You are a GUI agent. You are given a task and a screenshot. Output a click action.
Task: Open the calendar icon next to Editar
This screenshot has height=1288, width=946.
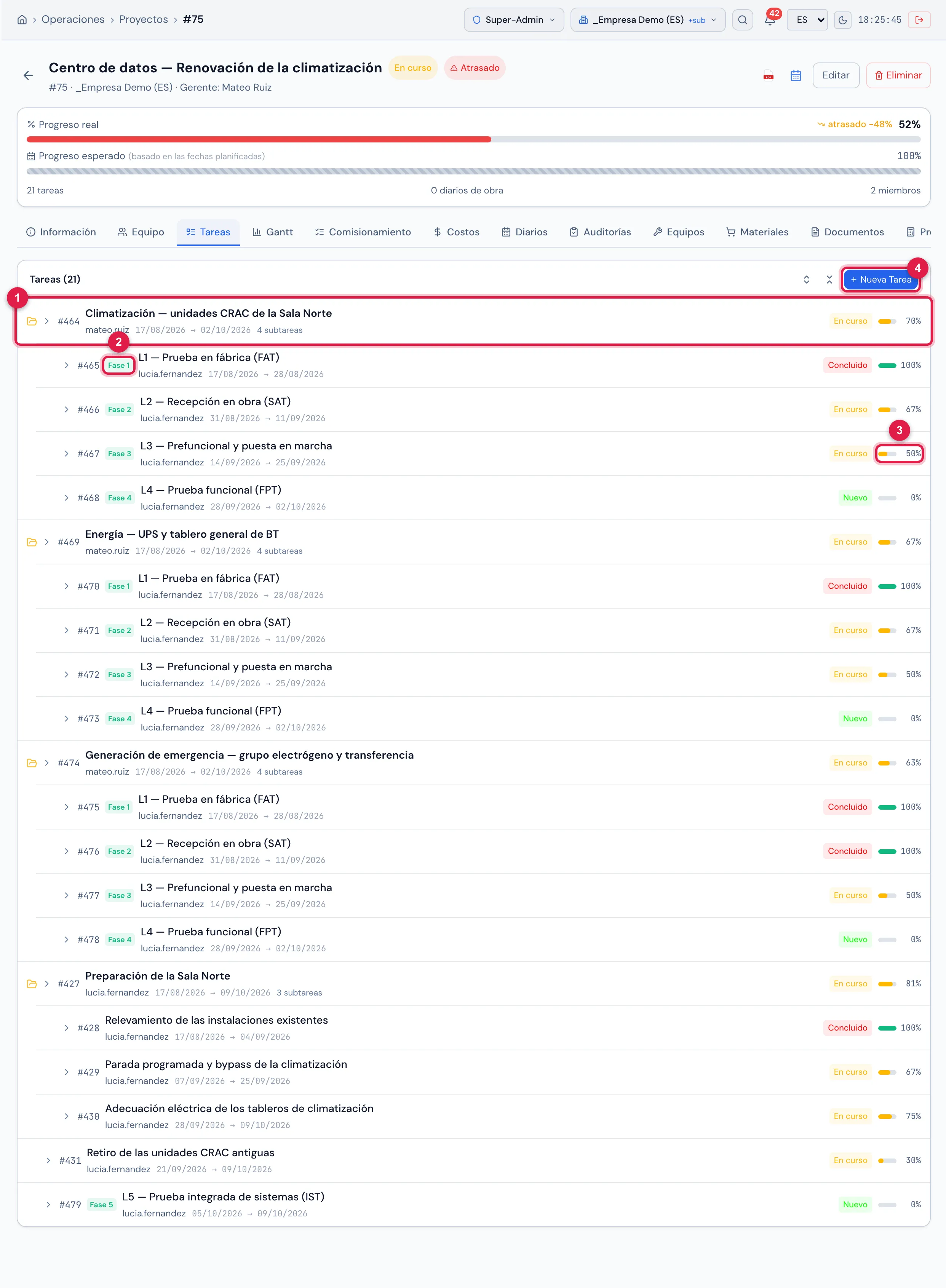click(x=796, y=75)
